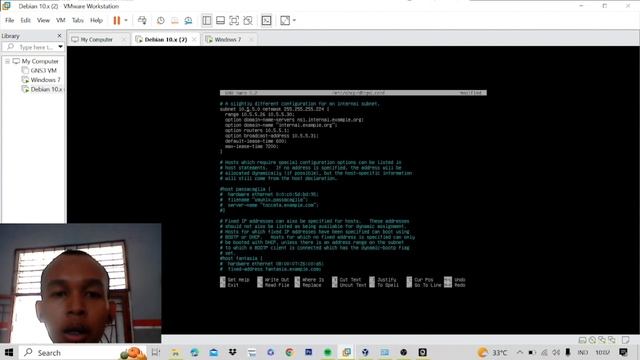Toggle the console view toolbar icon
This screenshot has height=360, width=640.
point(267,20)
